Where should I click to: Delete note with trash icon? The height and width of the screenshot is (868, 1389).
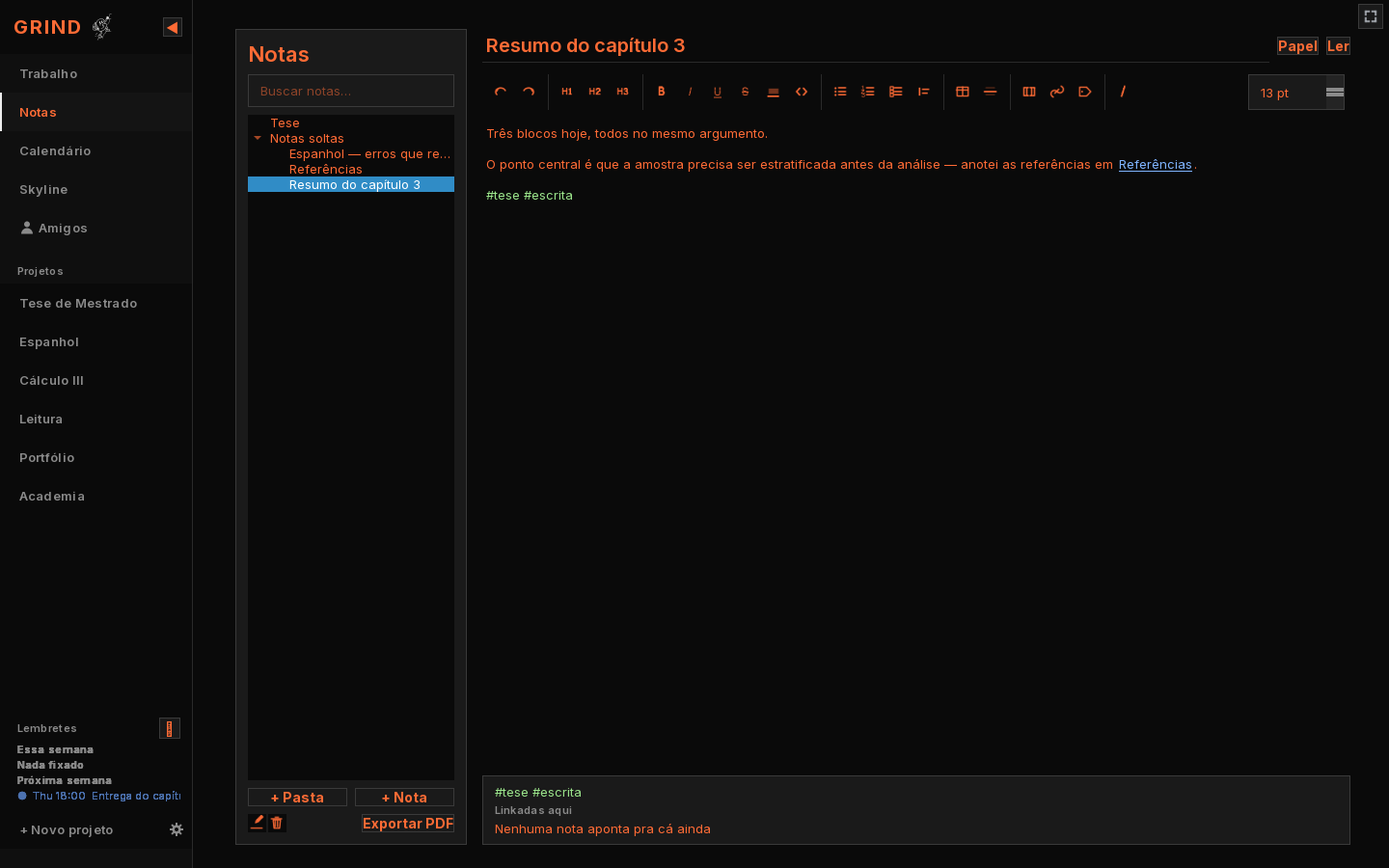tap(277, 823)
